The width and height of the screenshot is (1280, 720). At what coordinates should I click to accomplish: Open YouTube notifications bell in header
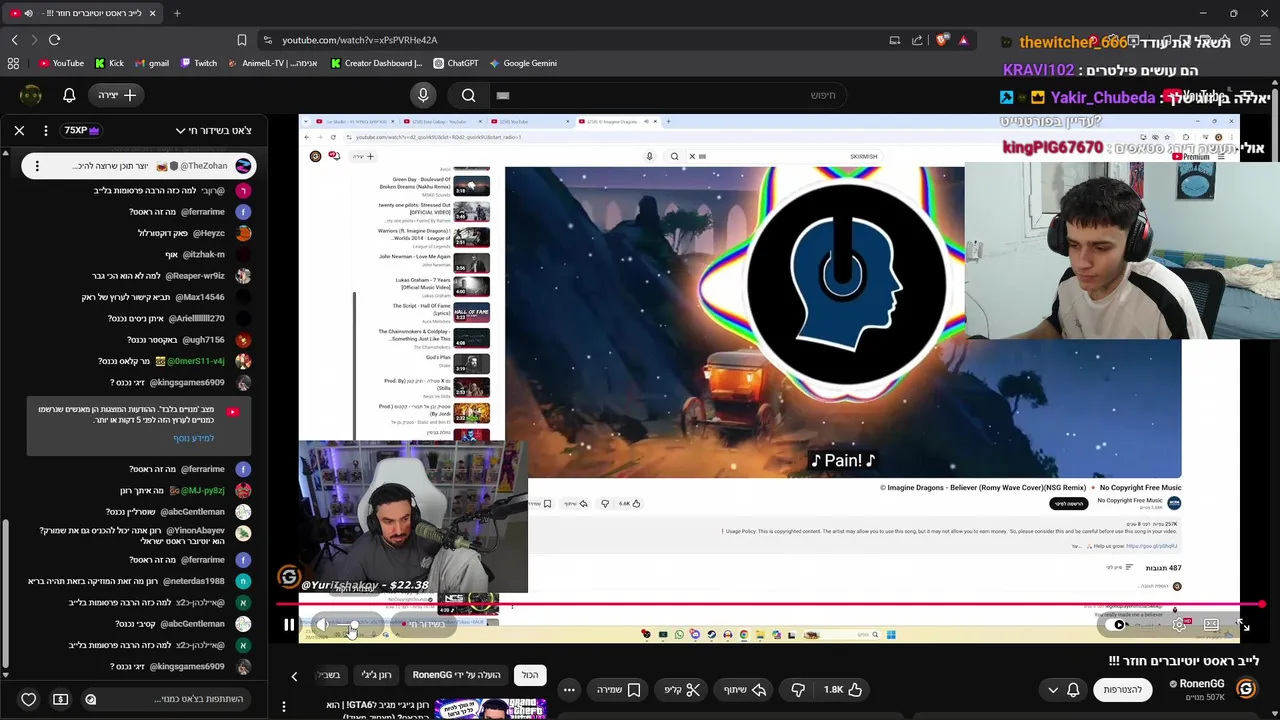pos(69,95)
